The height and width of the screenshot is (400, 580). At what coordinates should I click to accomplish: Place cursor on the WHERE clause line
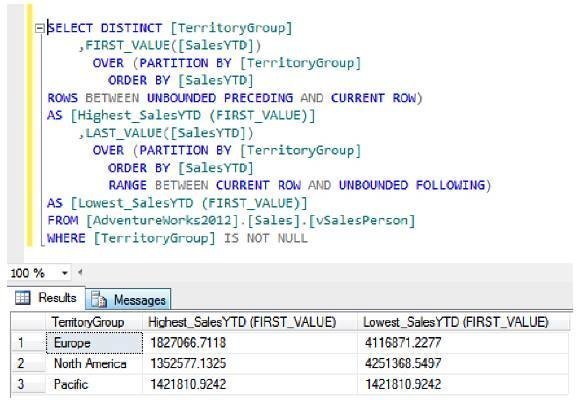pos(177,238)
